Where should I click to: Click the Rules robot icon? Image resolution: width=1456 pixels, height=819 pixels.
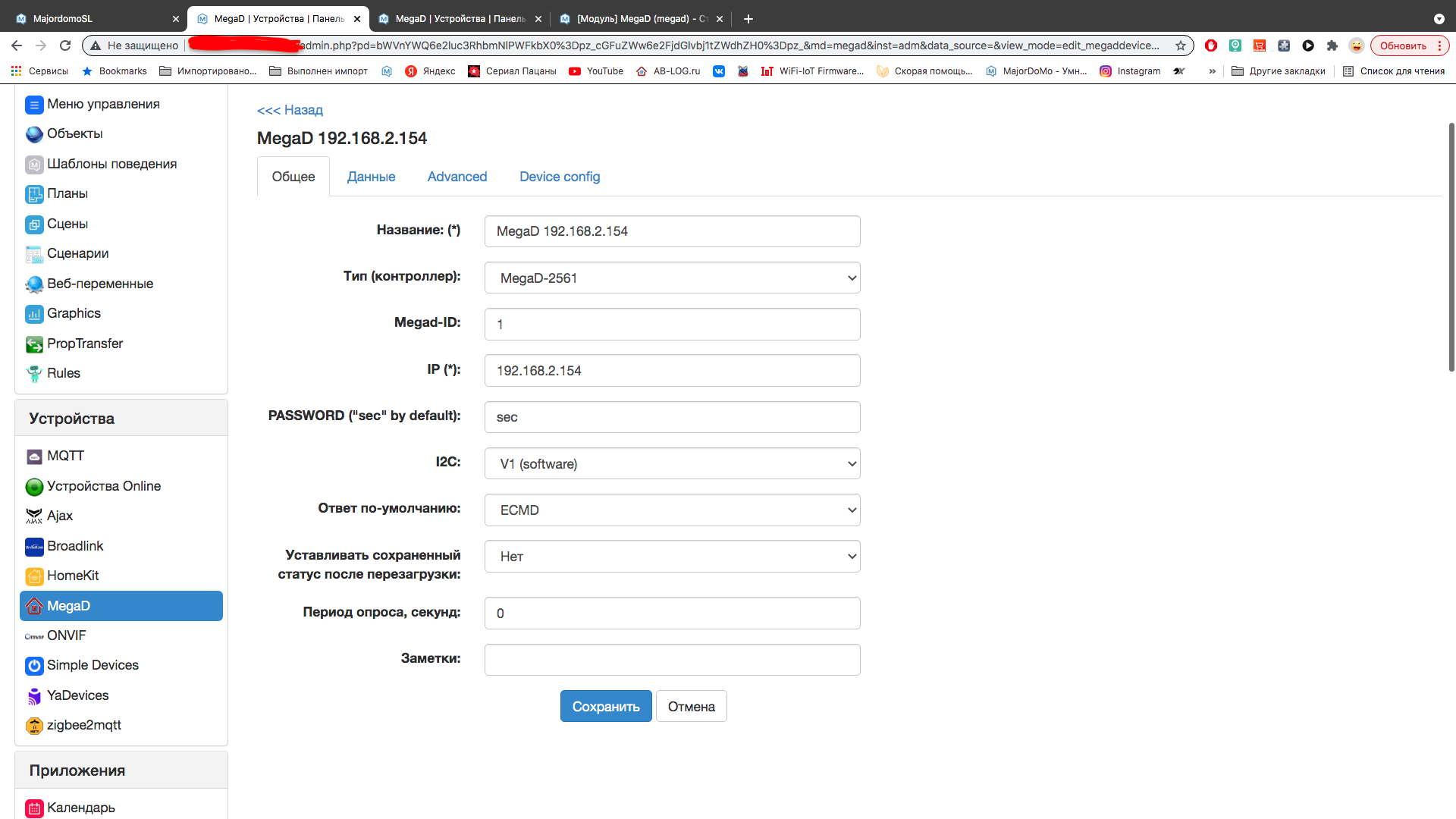pos(34,374)
